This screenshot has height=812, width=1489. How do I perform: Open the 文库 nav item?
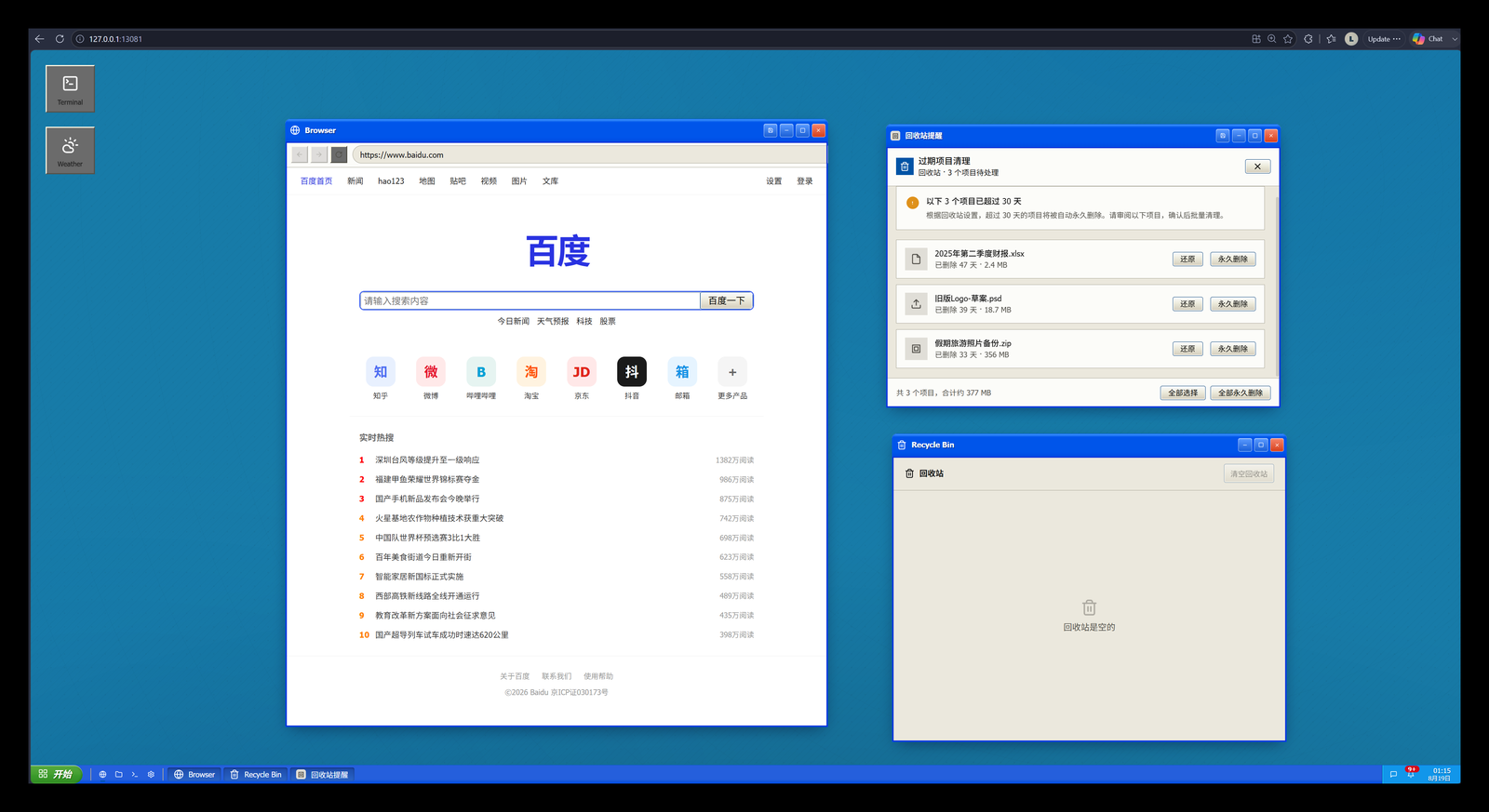[x=551, y=181]
